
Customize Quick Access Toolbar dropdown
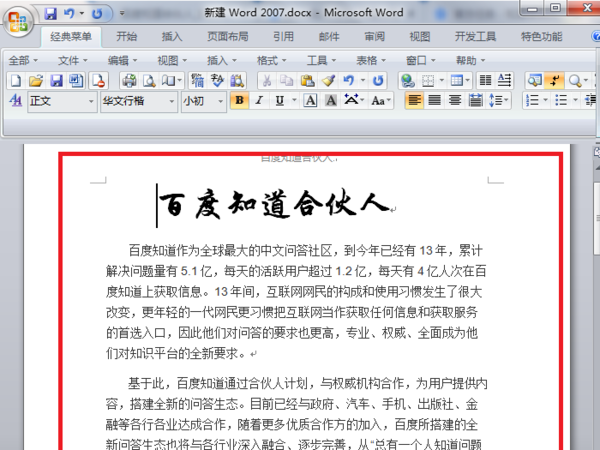tap(122, 13)
